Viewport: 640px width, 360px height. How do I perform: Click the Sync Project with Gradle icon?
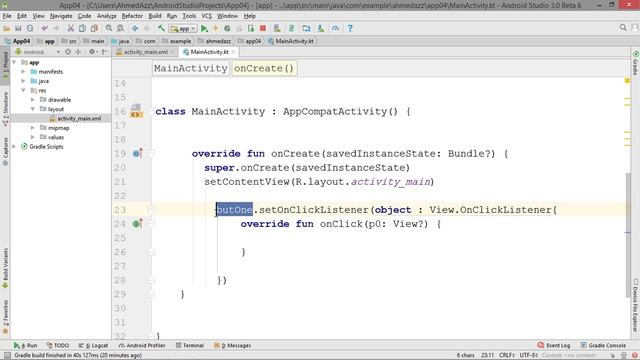point(291,29)
